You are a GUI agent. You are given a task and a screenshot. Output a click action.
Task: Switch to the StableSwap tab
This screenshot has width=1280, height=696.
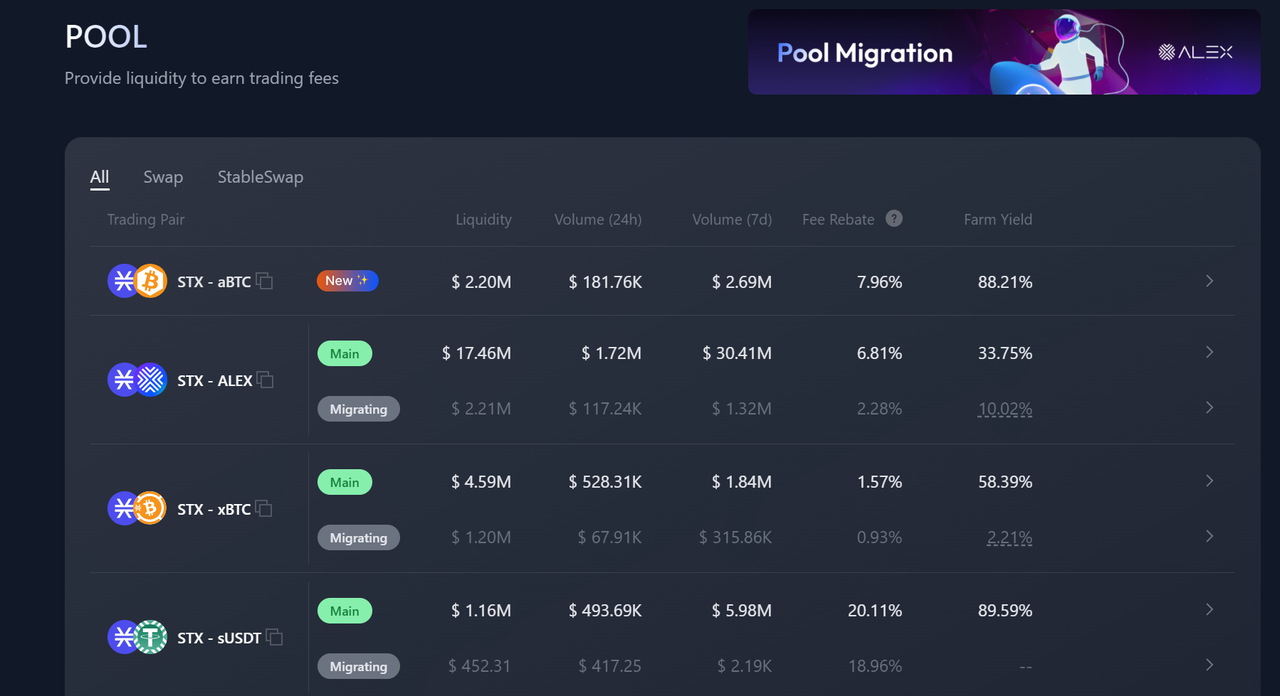coord(260,177)
